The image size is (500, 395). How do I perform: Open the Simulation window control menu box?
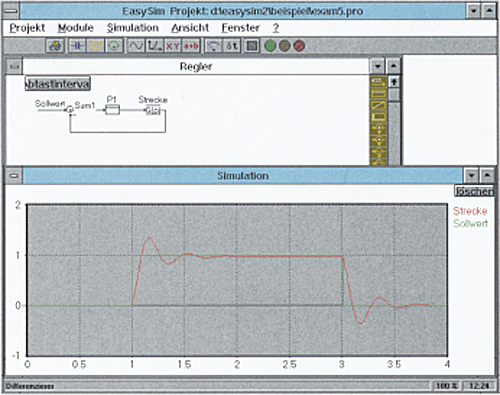click(x=14, y=176)
